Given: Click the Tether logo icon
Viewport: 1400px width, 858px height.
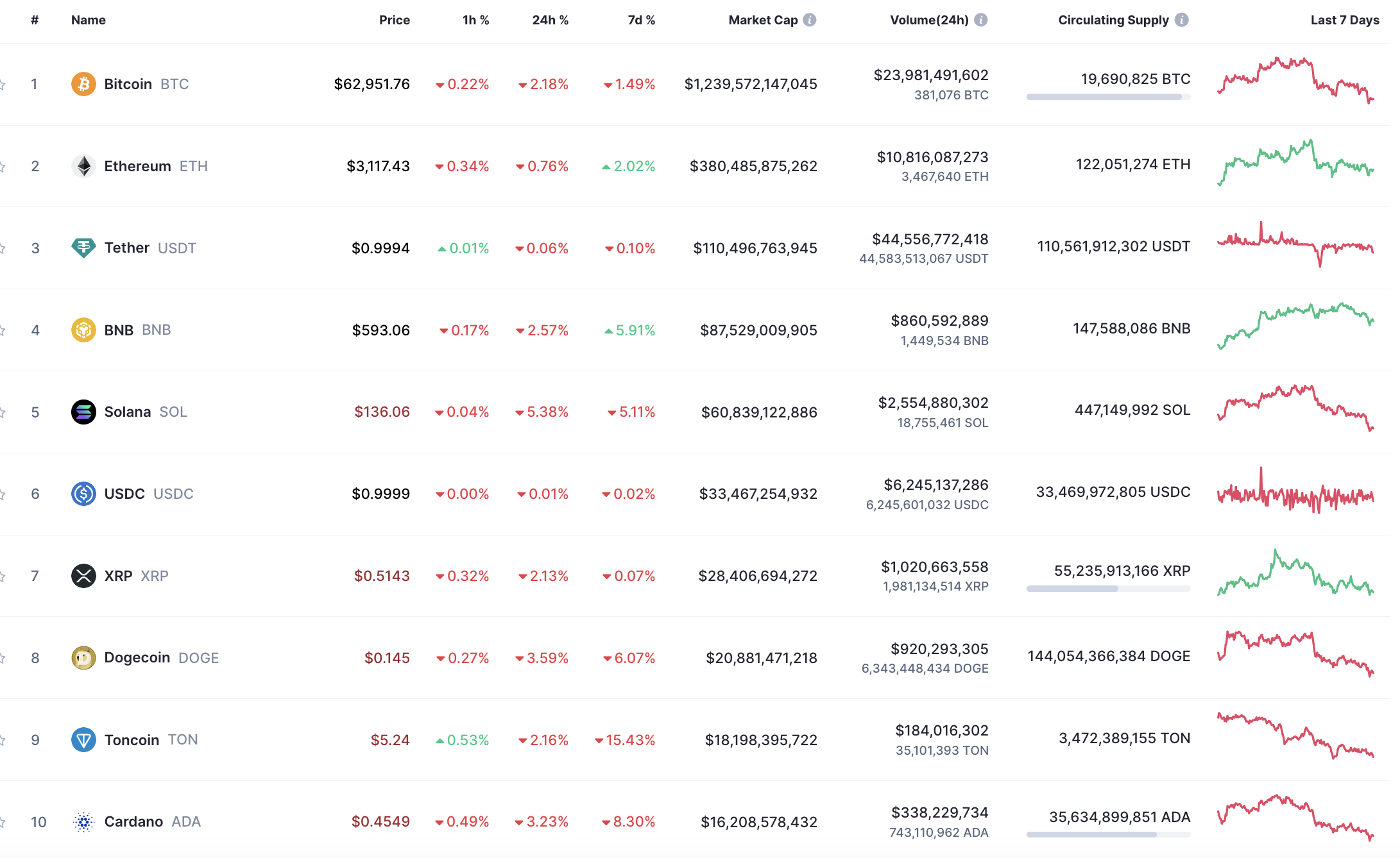Looking at the screenshot, I should coord(83,248).
